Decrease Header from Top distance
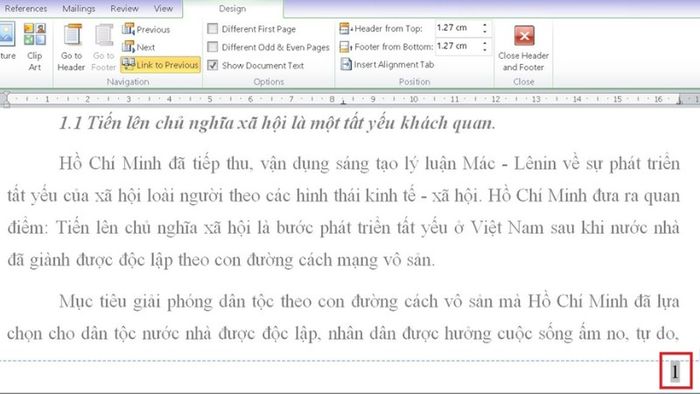The width and height of the screenshot is (700, 394). click(485, 32)
